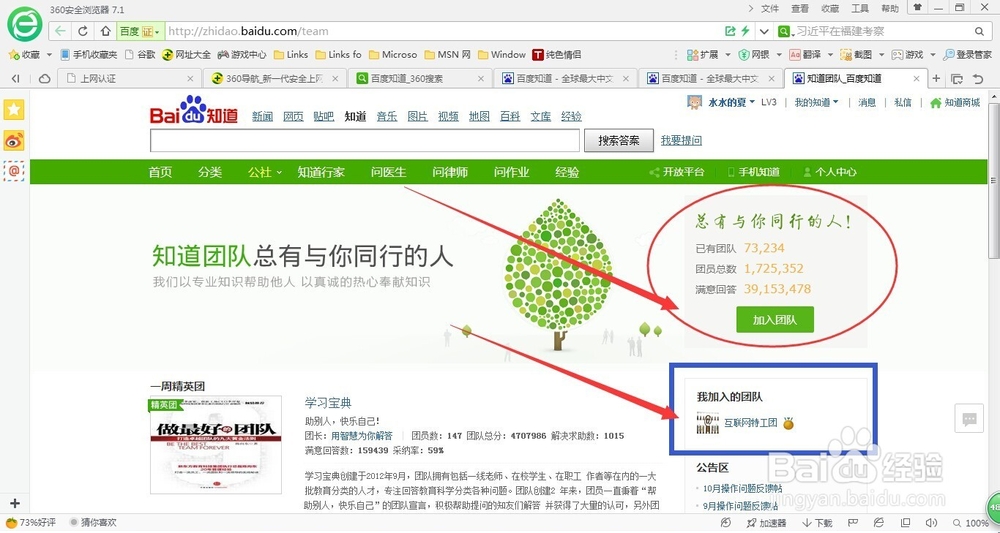The height and width of the screenshot is (533, 1000).
Task: Open 翻译 translate dropdown arrow
Action: 830,55
